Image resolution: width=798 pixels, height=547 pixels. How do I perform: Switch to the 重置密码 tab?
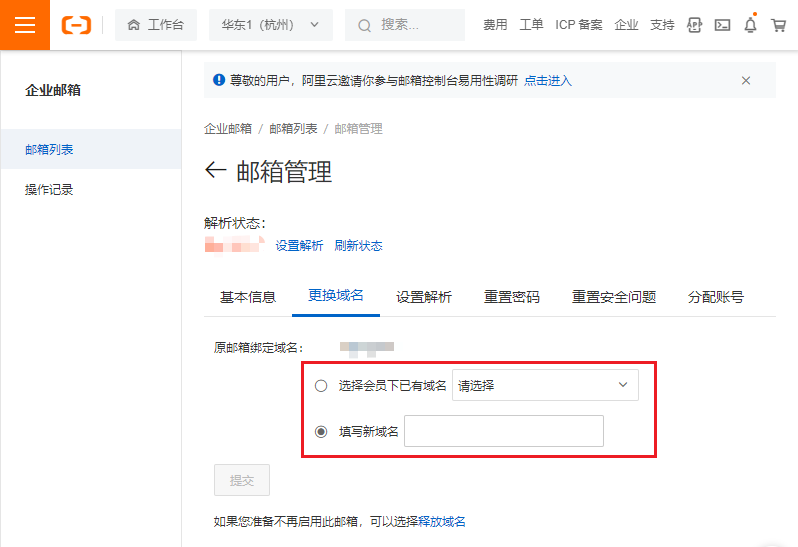tap(512, 297)
